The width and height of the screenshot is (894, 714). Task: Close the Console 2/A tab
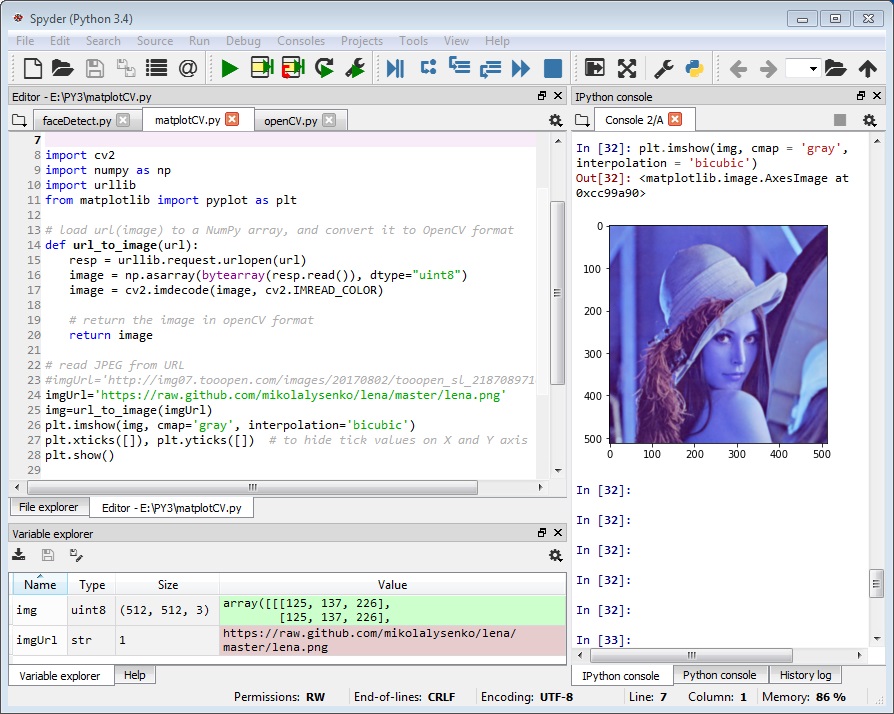[x=674, y=119]
